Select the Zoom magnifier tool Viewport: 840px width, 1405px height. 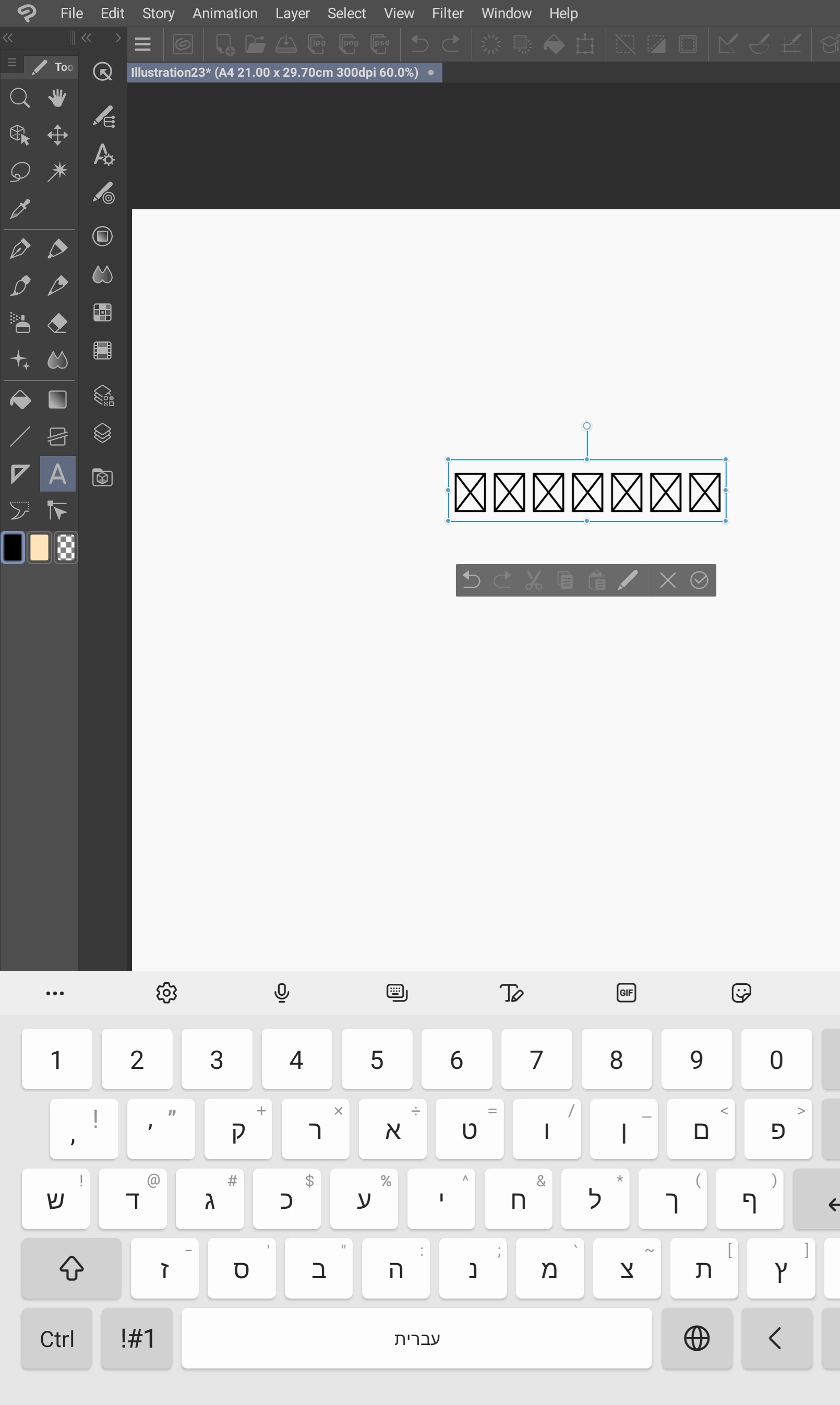pos(20,98)
